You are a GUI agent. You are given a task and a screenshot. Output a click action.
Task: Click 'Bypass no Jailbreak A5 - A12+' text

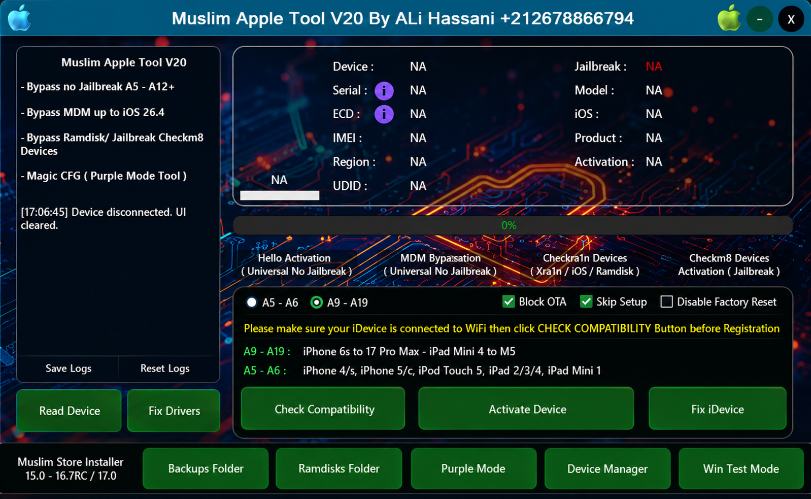click(97, 86)
